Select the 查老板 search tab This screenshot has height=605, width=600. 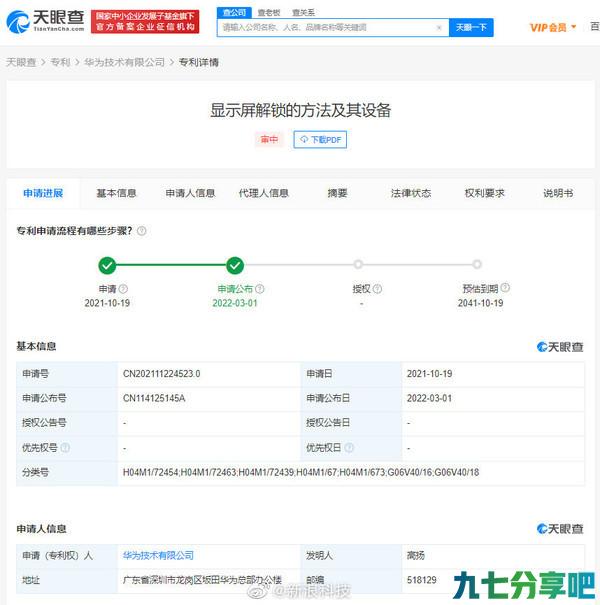coord(269,13)
